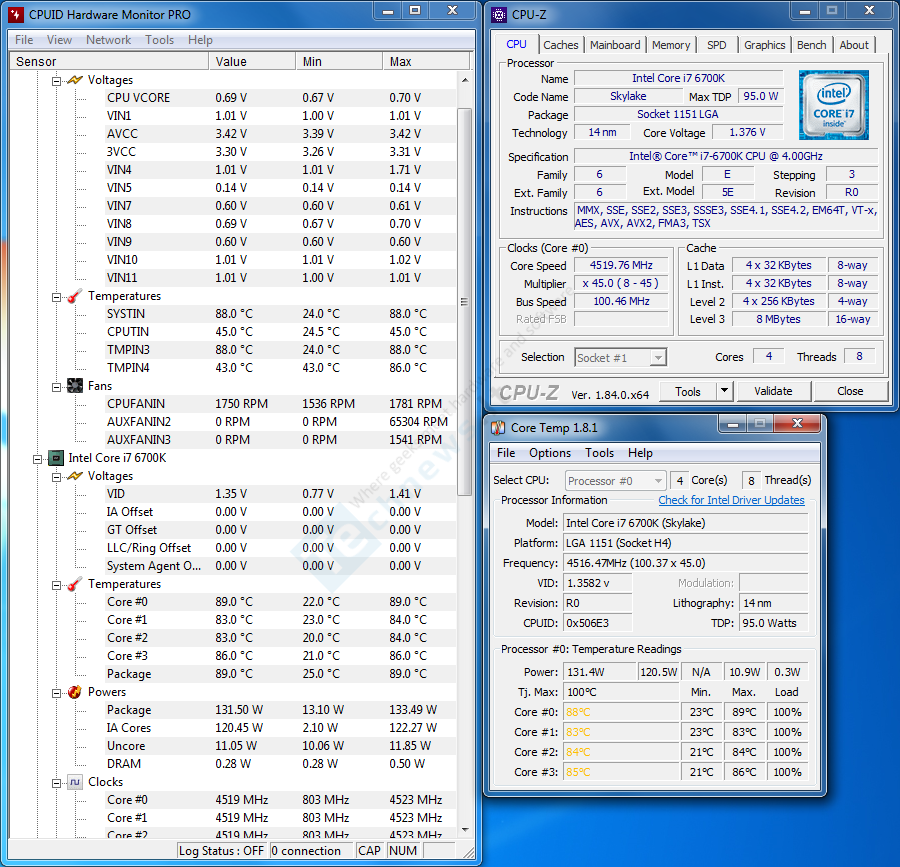
Task: Open the Hardware Monitor View menu
Action: pyautogui.click(x=59, y=40)
